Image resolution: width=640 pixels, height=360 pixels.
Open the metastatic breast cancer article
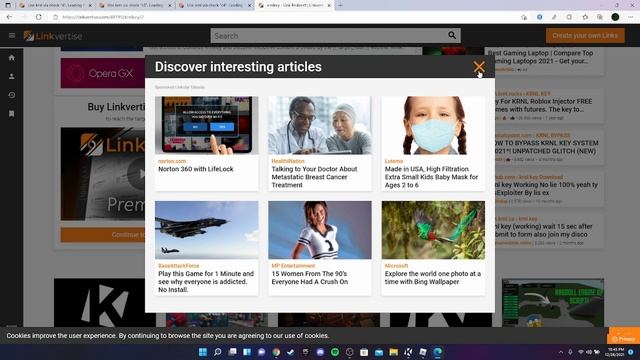click(x=314, y=177)
